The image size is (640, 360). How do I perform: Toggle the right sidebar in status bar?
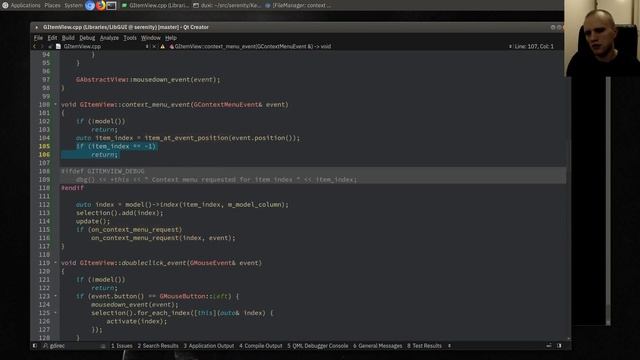tap(559, 346)
